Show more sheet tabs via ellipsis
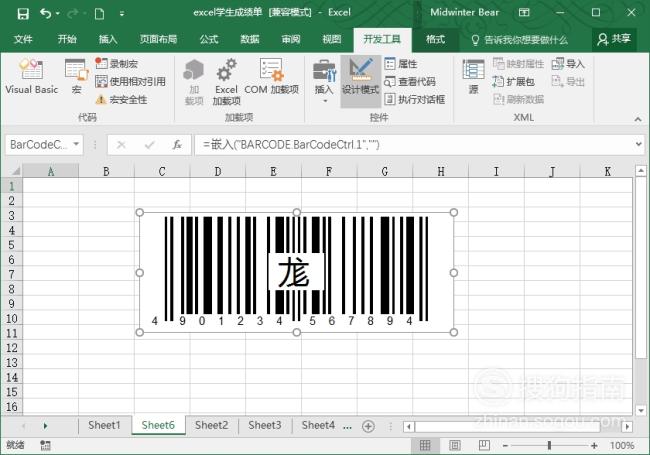 coord(347,426)
